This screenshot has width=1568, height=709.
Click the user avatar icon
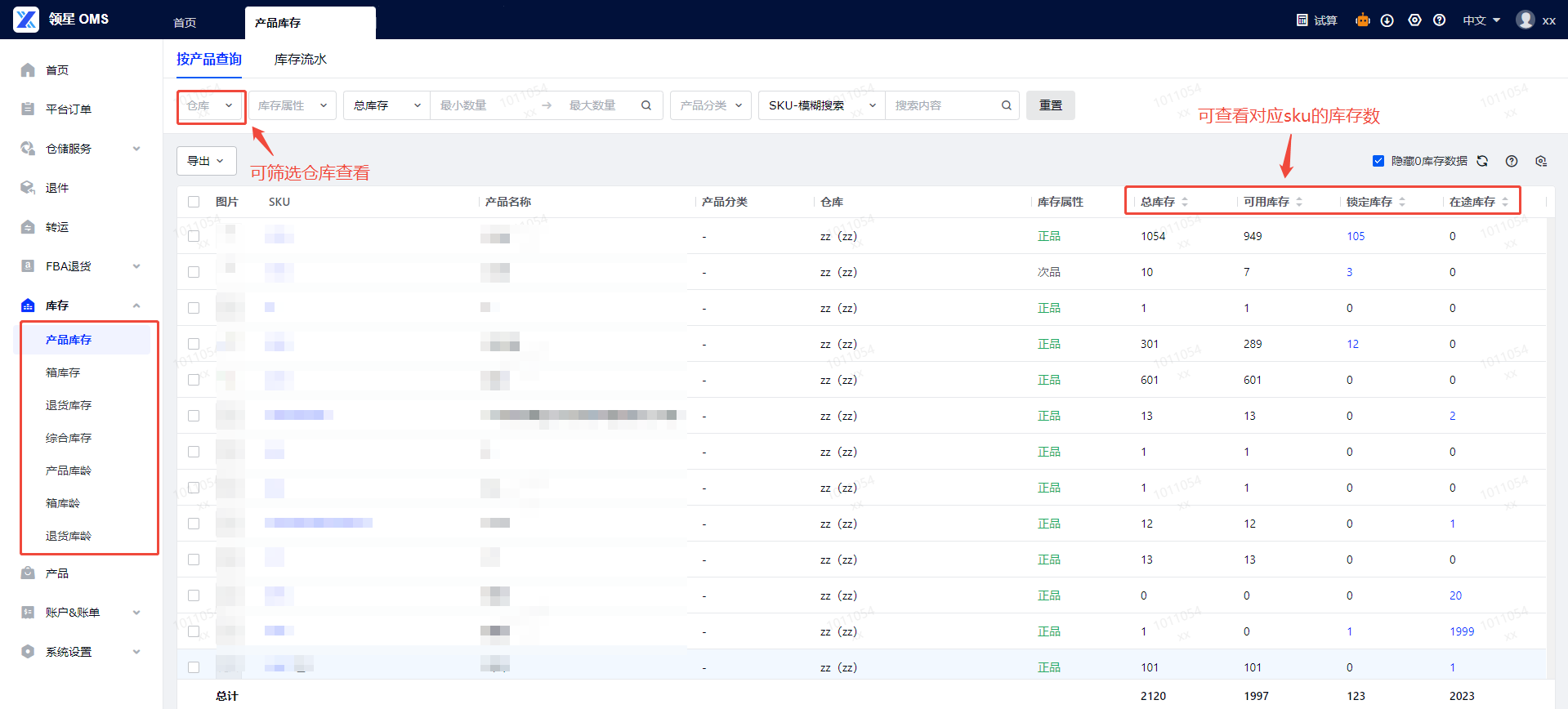point(1526,20)
